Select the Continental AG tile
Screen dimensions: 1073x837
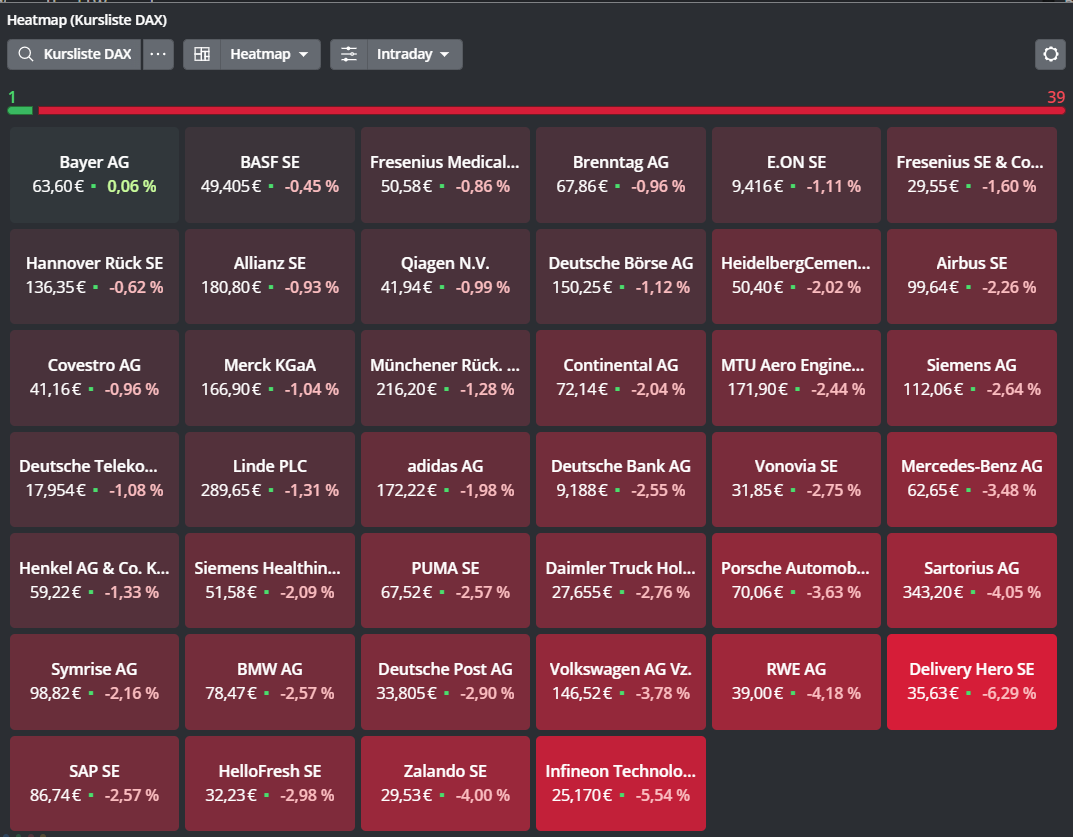621,378
